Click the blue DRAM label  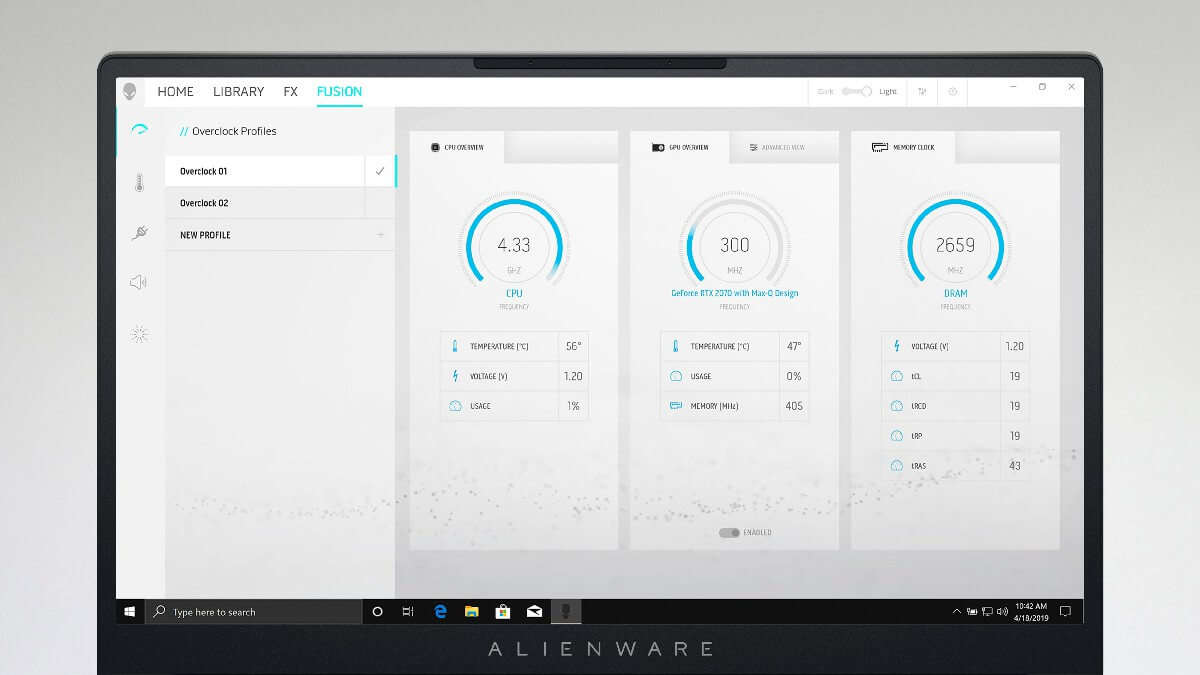point(955,293)
